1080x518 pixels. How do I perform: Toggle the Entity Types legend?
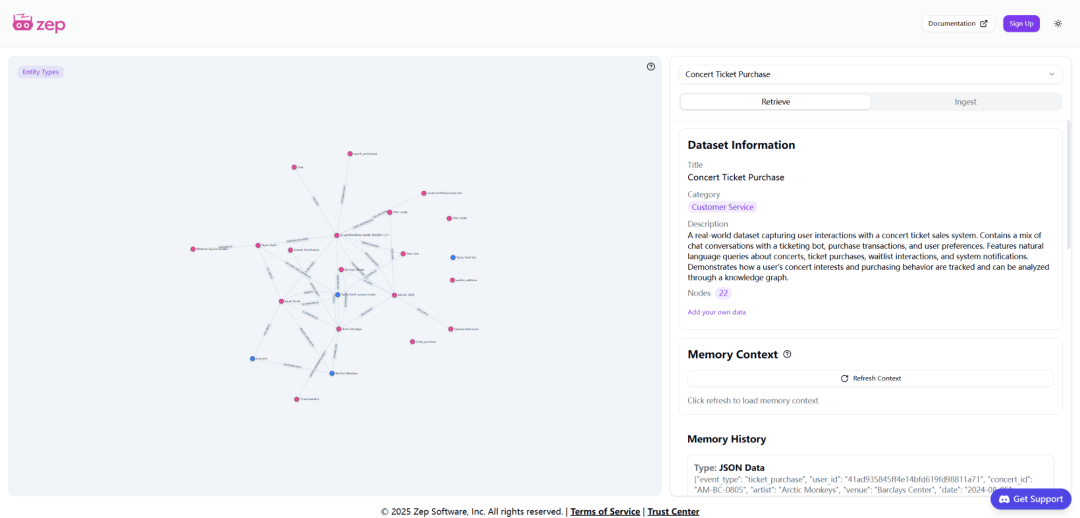[x=41, y=72]
